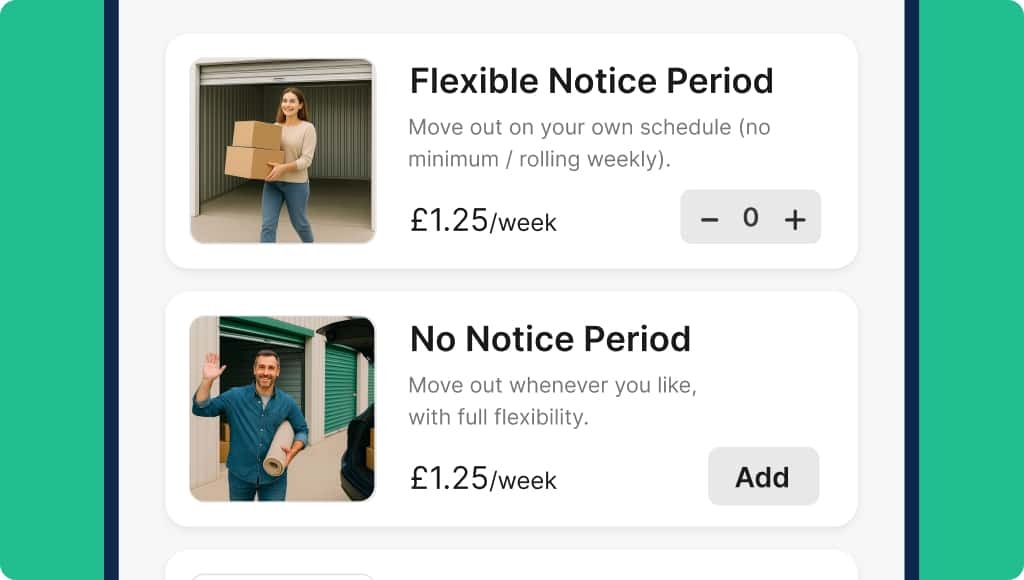Click the 'Move out whenever you like' description

[x=552, y=401]
